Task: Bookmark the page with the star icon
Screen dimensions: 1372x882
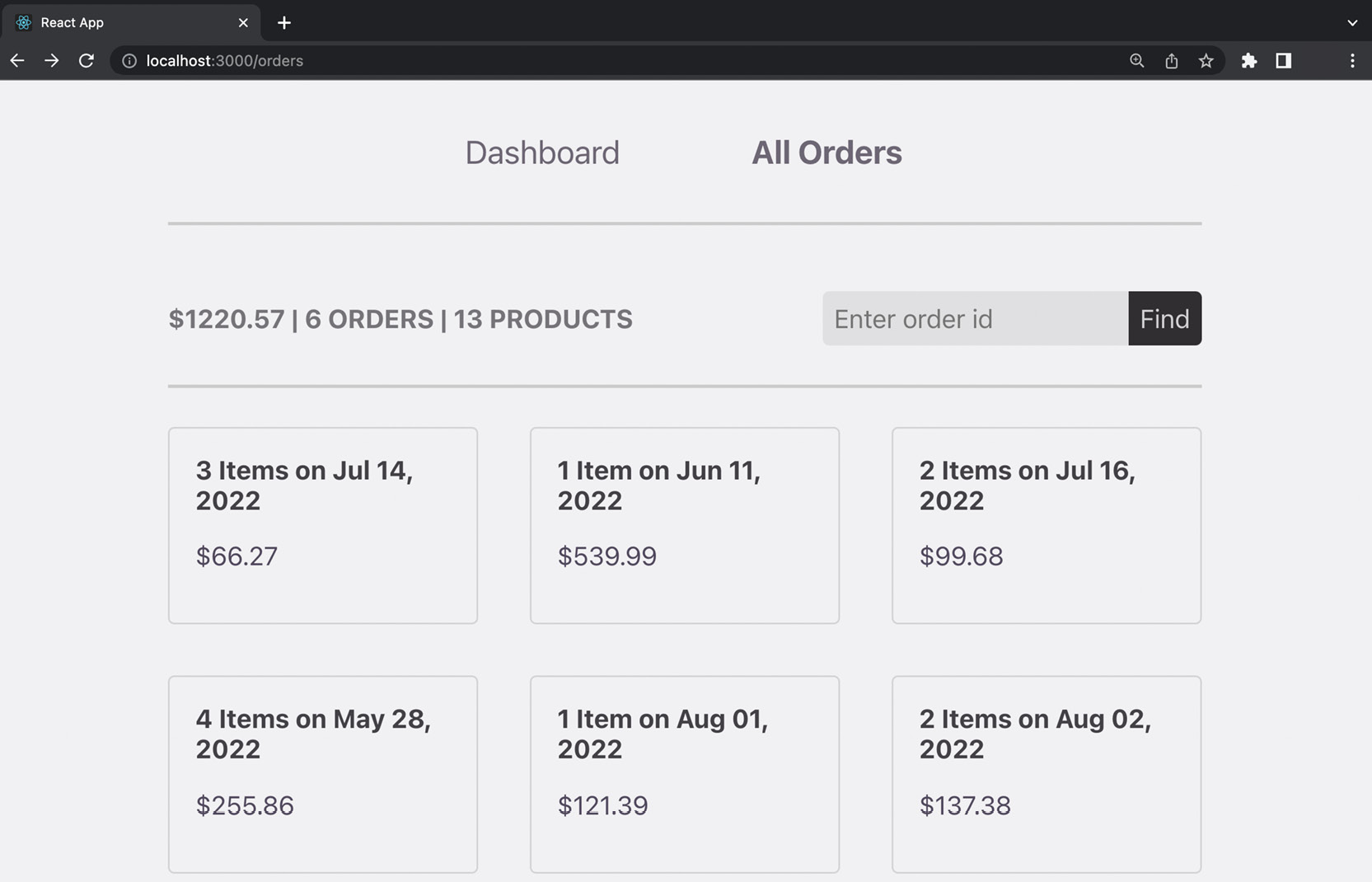Action: (x=1206, y=60)
